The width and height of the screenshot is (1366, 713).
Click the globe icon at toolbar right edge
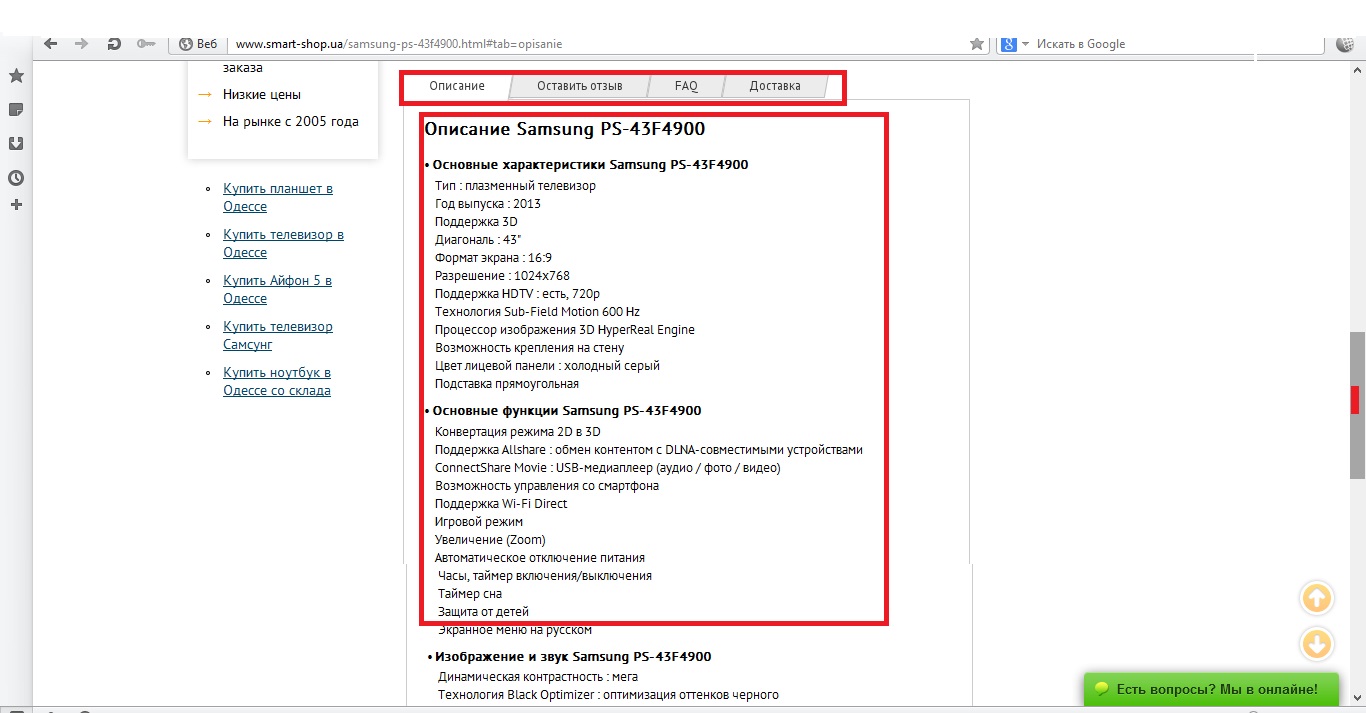tap(1346, 44)
